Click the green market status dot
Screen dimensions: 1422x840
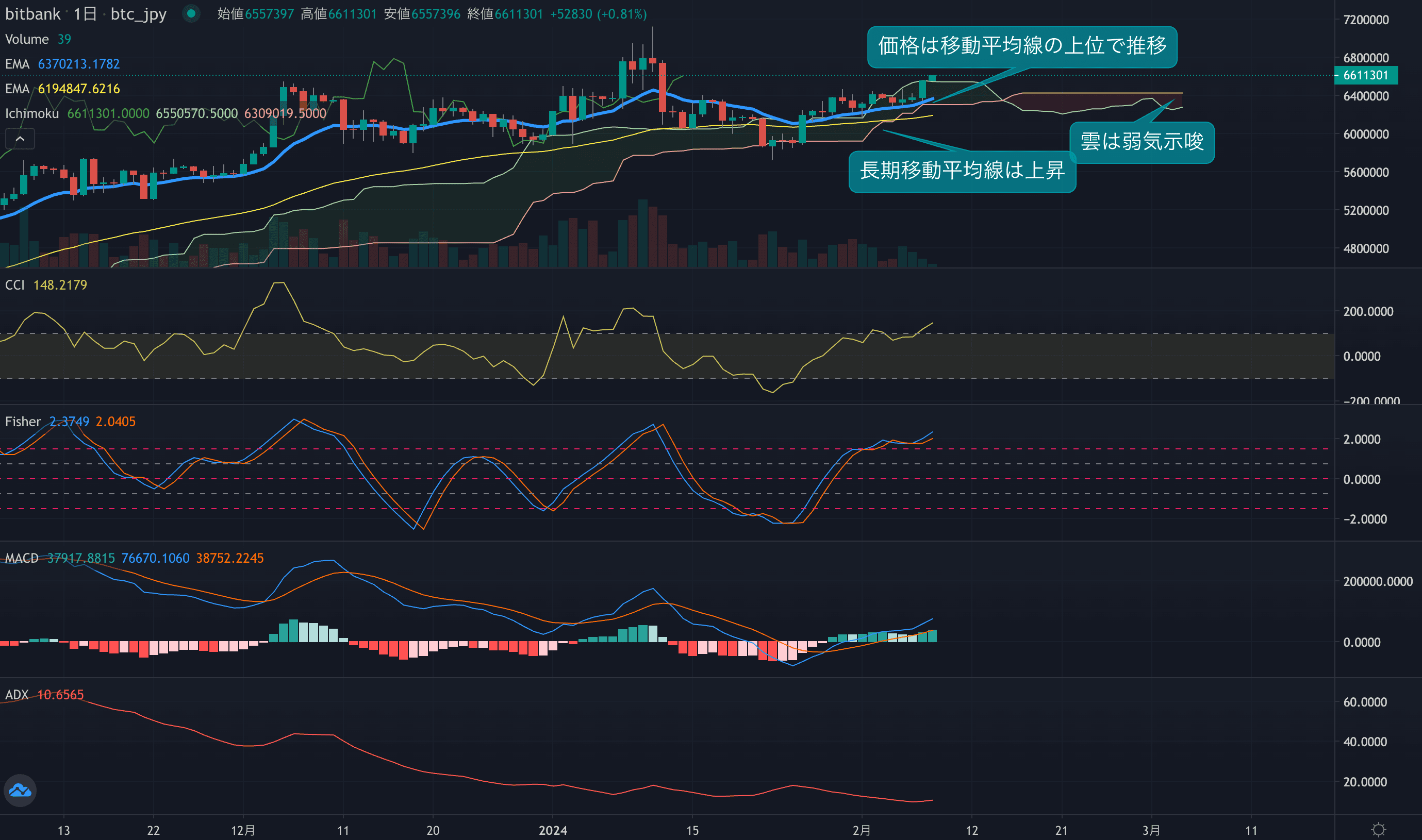[x=191, y=13]
